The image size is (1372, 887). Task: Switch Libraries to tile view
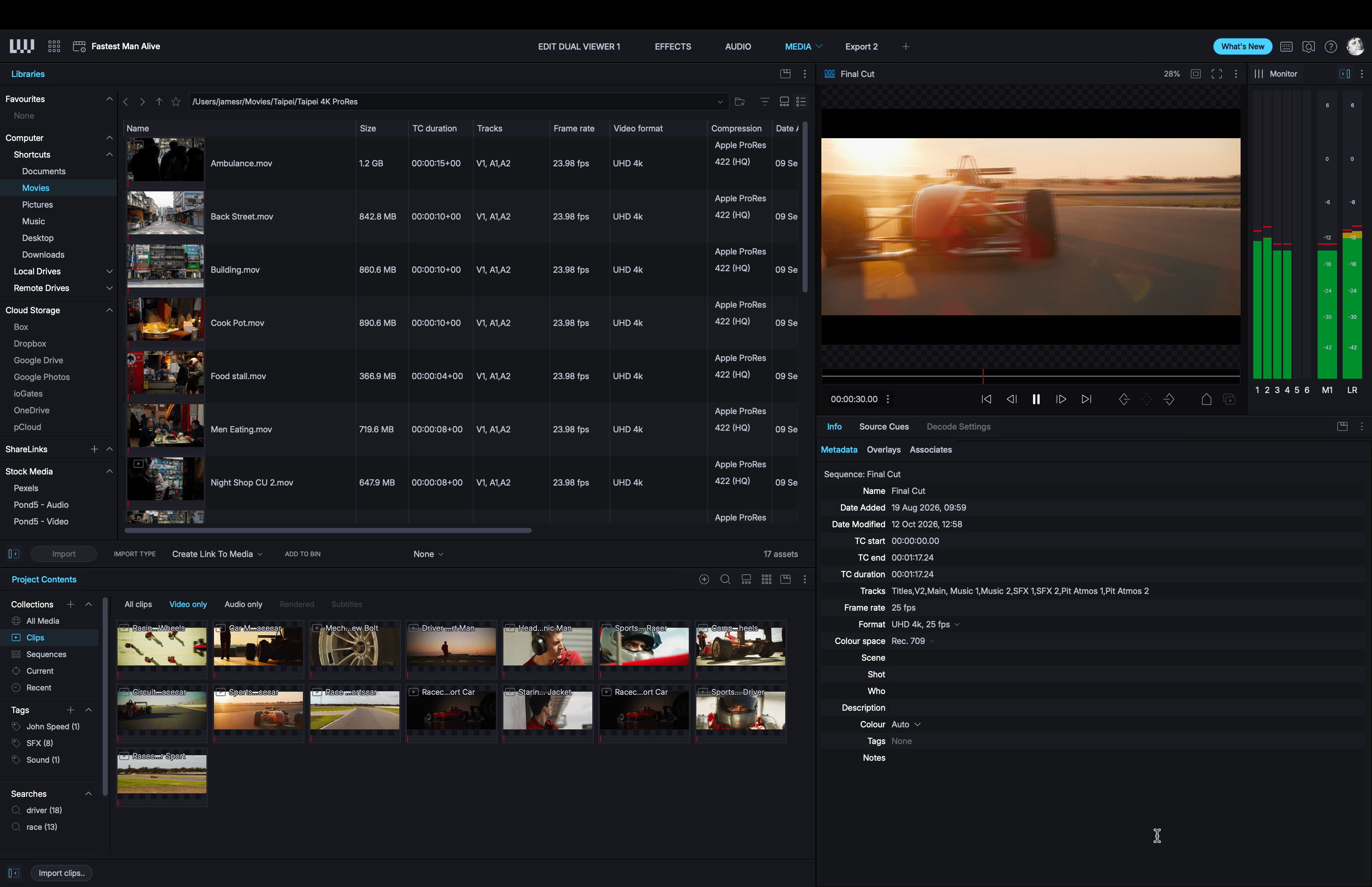point(784,102)
